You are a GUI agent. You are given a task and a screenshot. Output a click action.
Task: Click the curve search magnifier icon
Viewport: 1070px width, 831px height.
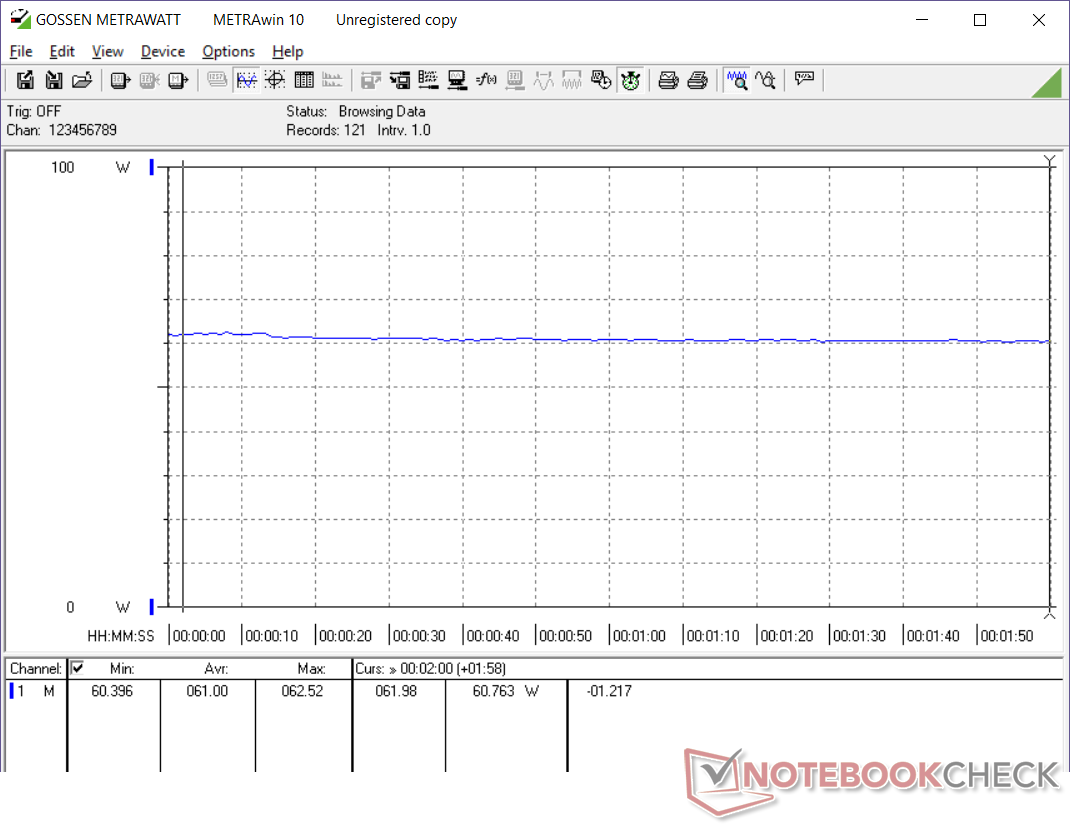pyautogui.click(x=766, y=81)
